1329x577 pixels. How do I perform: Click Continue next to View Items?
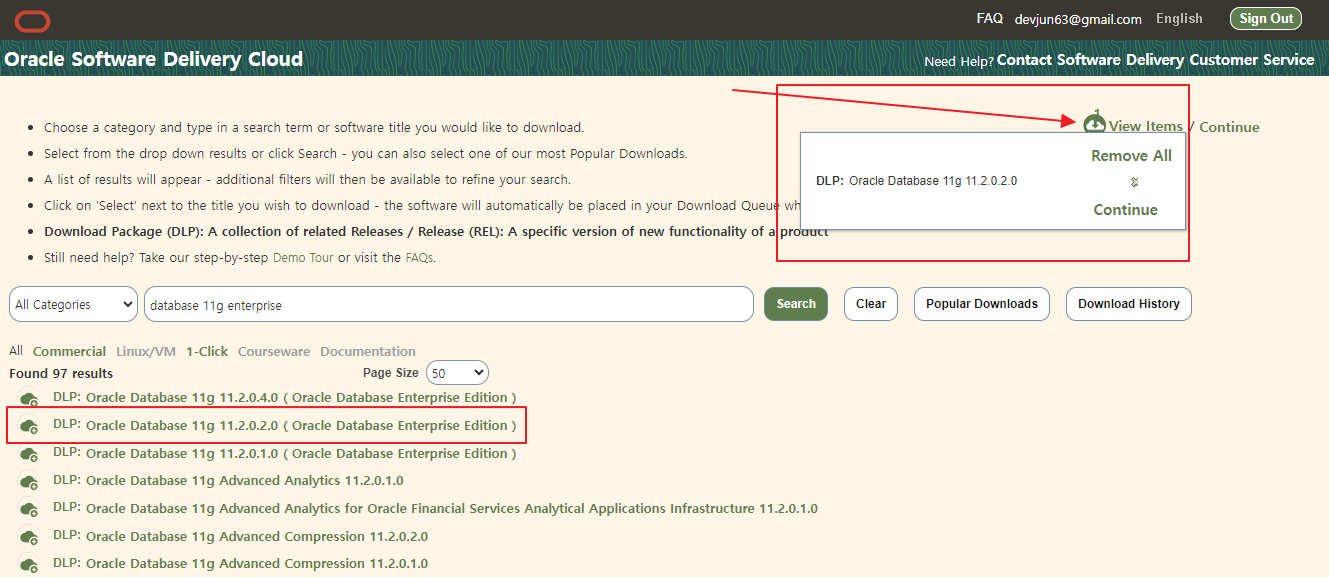tap(1229, 127)
